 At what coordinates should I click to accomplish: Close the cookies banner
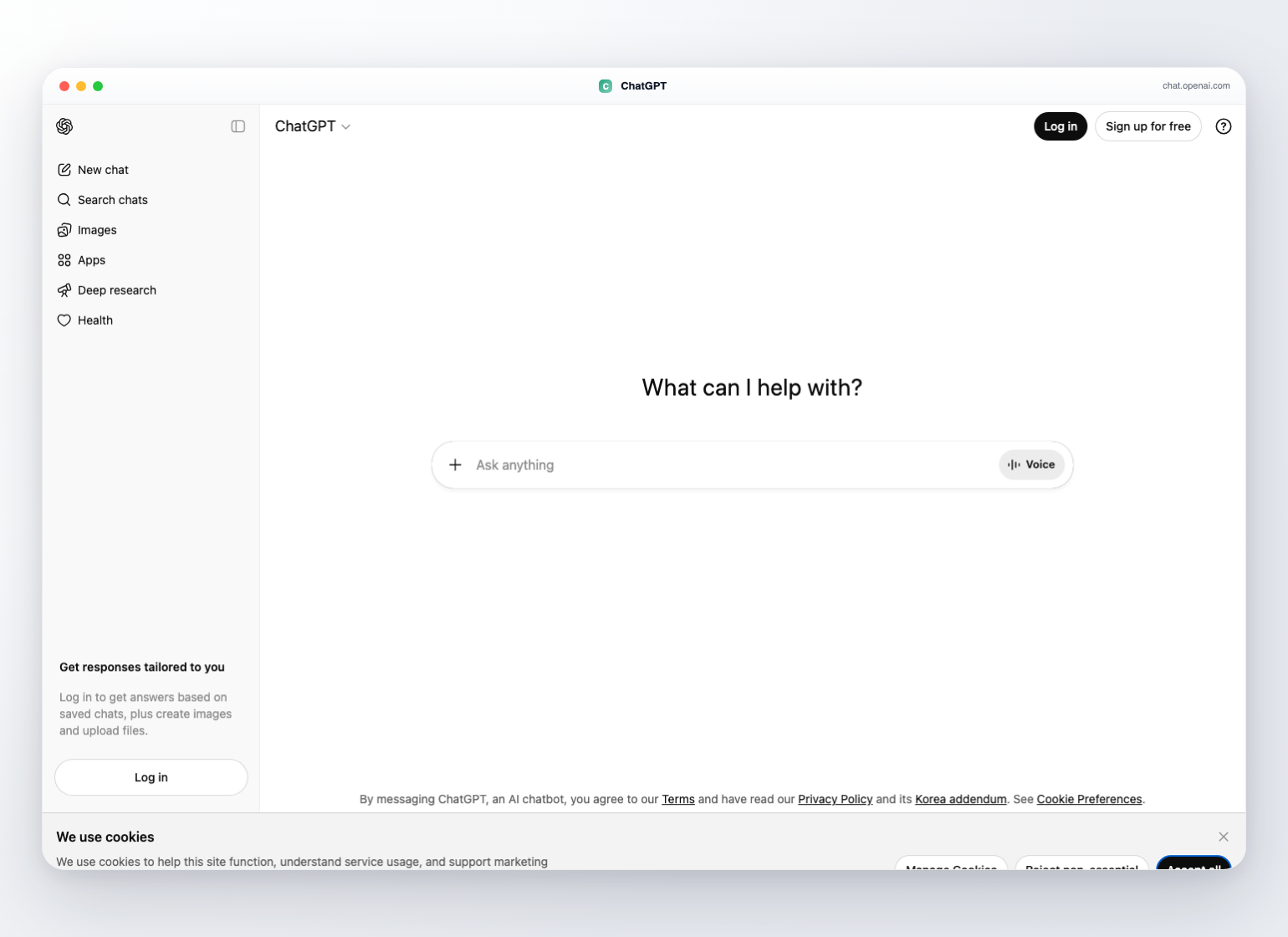point(1224,837)
